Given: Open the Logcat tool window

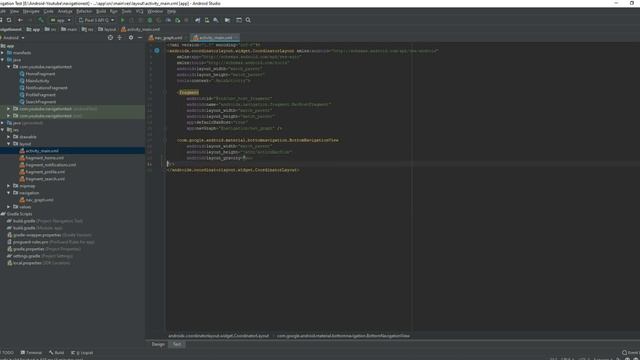Looking at the screenshot, I should click(82, 353).
